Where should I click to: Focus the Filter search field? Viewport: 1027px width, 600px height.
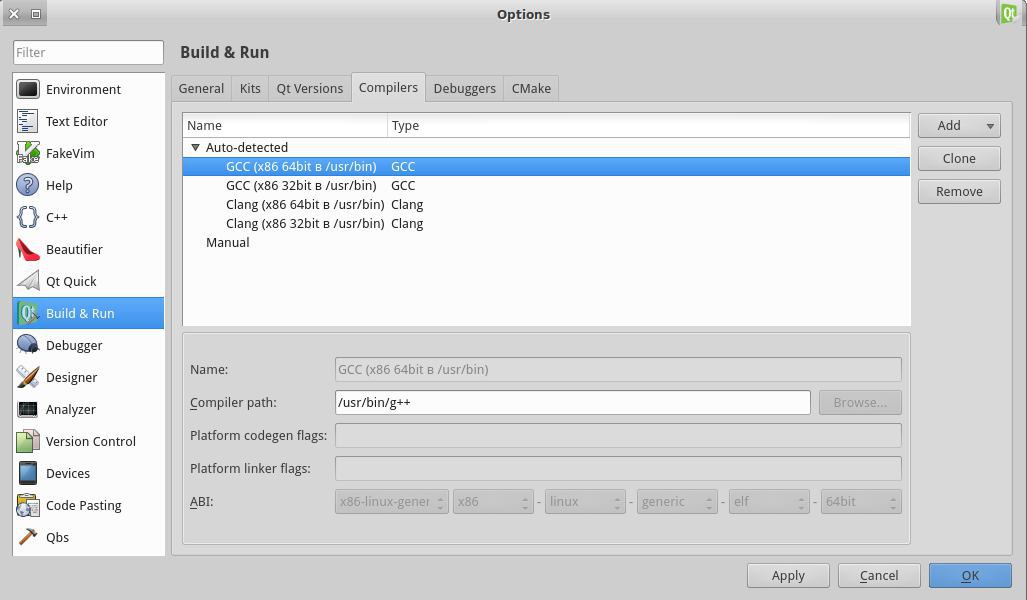[x=88, y=52]
